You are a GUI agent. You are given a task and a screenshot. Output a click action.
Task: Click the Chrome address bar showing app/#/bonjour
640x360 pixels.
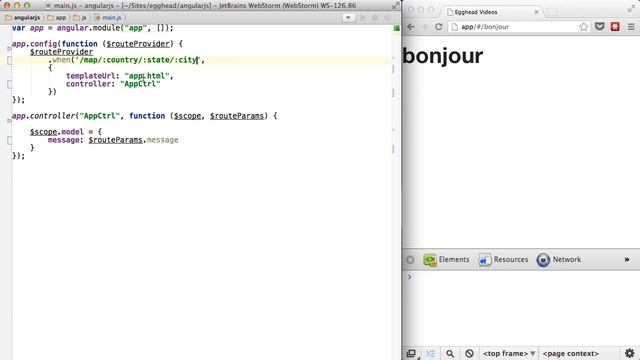pos(519,27)
